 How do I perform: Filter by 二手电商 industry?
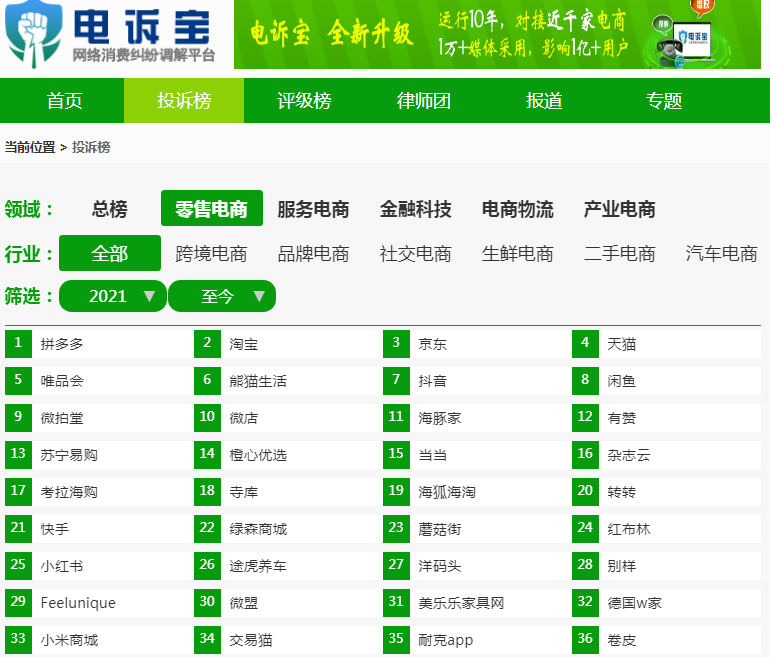[x=620, y=254]
